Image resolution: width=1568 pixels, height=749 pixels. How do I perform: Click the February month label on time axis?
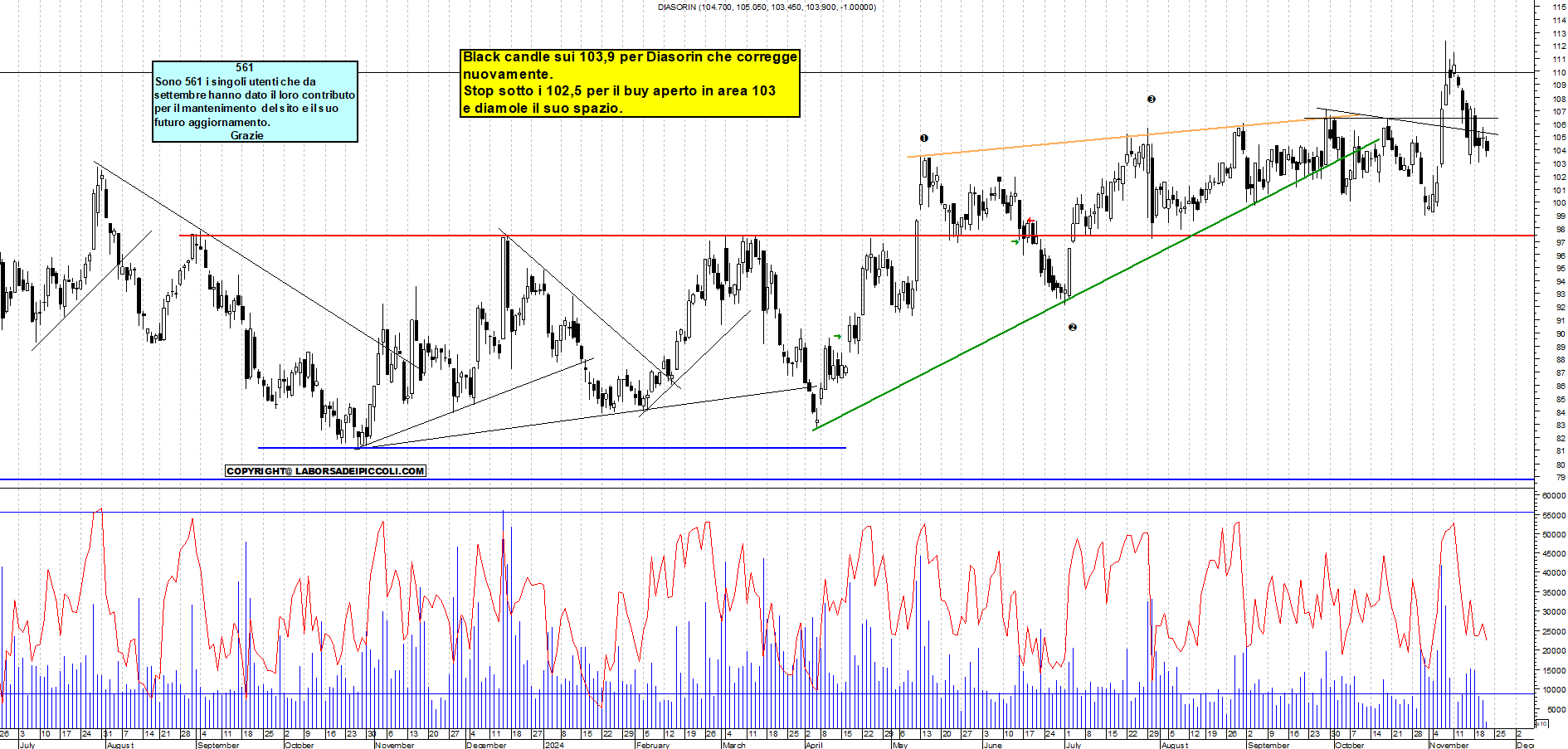coord(653,745)
